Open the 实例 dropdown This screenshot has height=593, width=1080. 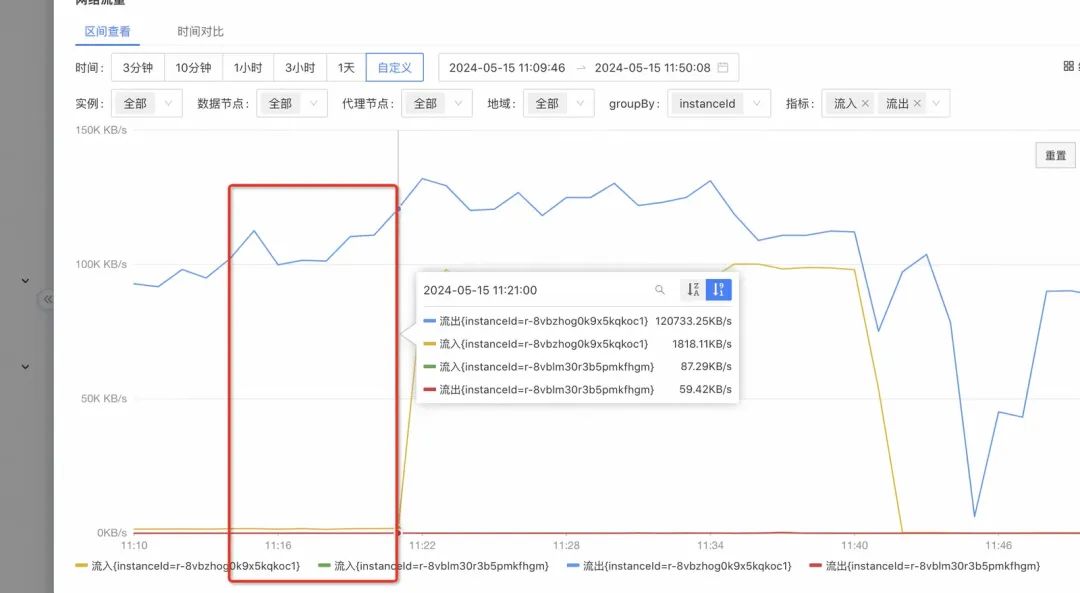(x=147, y=103)
